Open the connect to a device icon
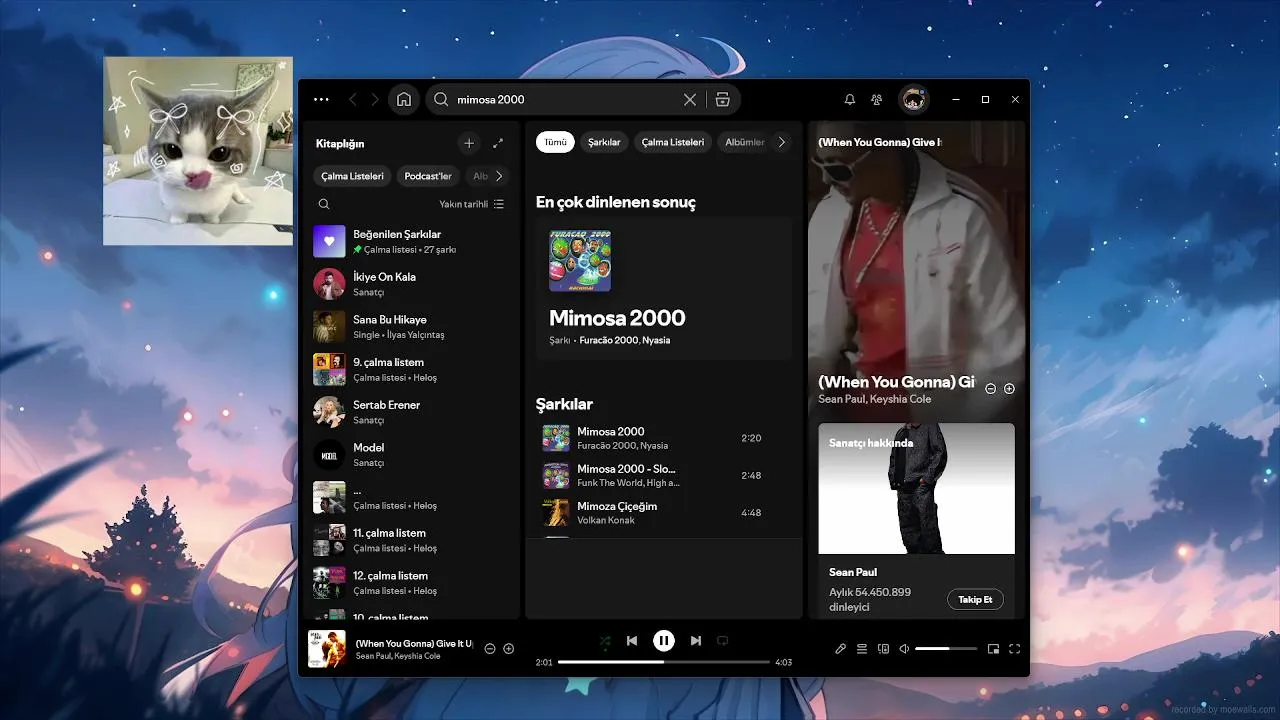The width and height of the screenshot is (1280, 720). point(883,649)
